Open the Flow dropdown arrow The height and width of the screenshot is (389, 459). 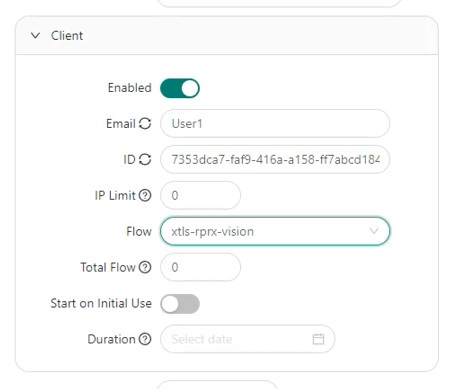coord(374,231)
